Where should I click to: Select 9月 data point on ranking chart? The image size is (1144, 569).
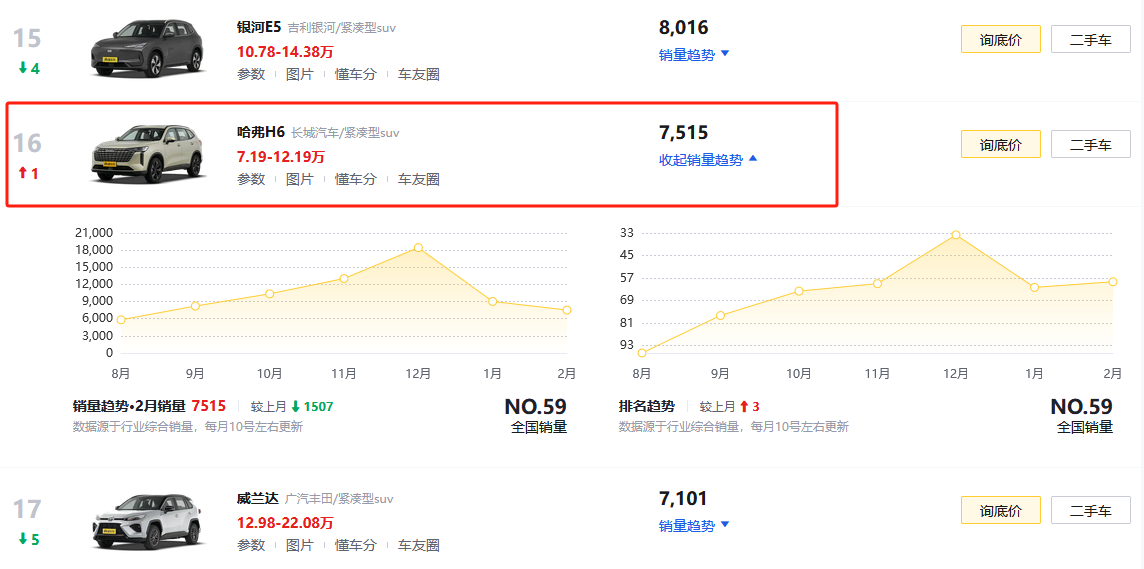720,316
